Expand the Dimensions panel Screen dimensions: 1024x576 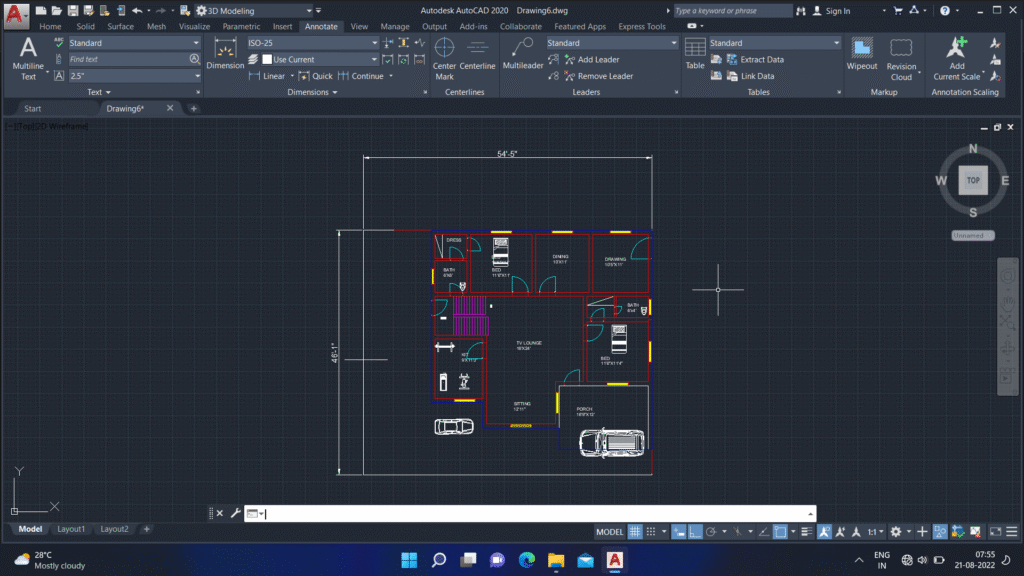[x=312, y=92]
